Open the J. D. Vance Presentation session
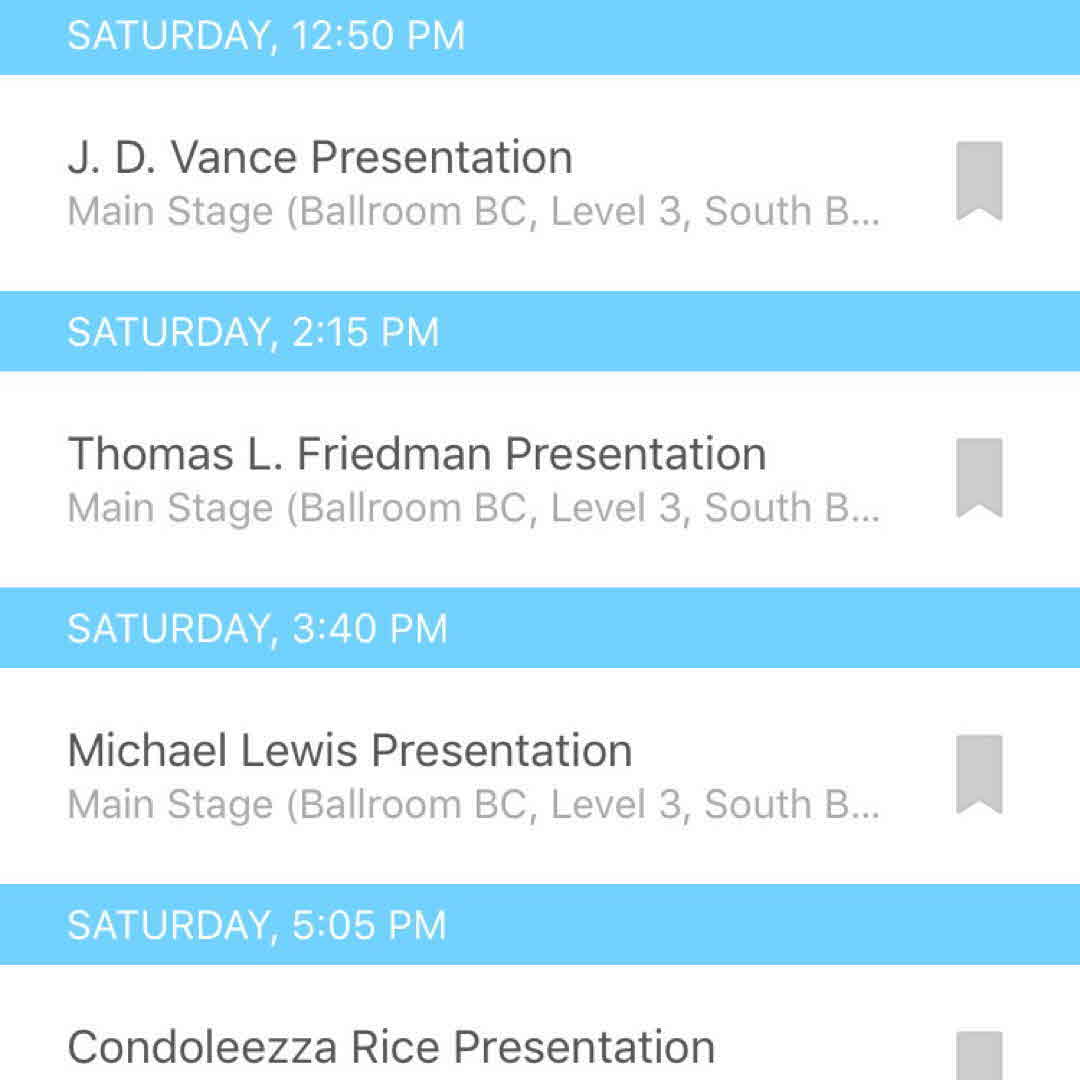1080x1080 pixels. pyautogui.click(x=320, y=157)
